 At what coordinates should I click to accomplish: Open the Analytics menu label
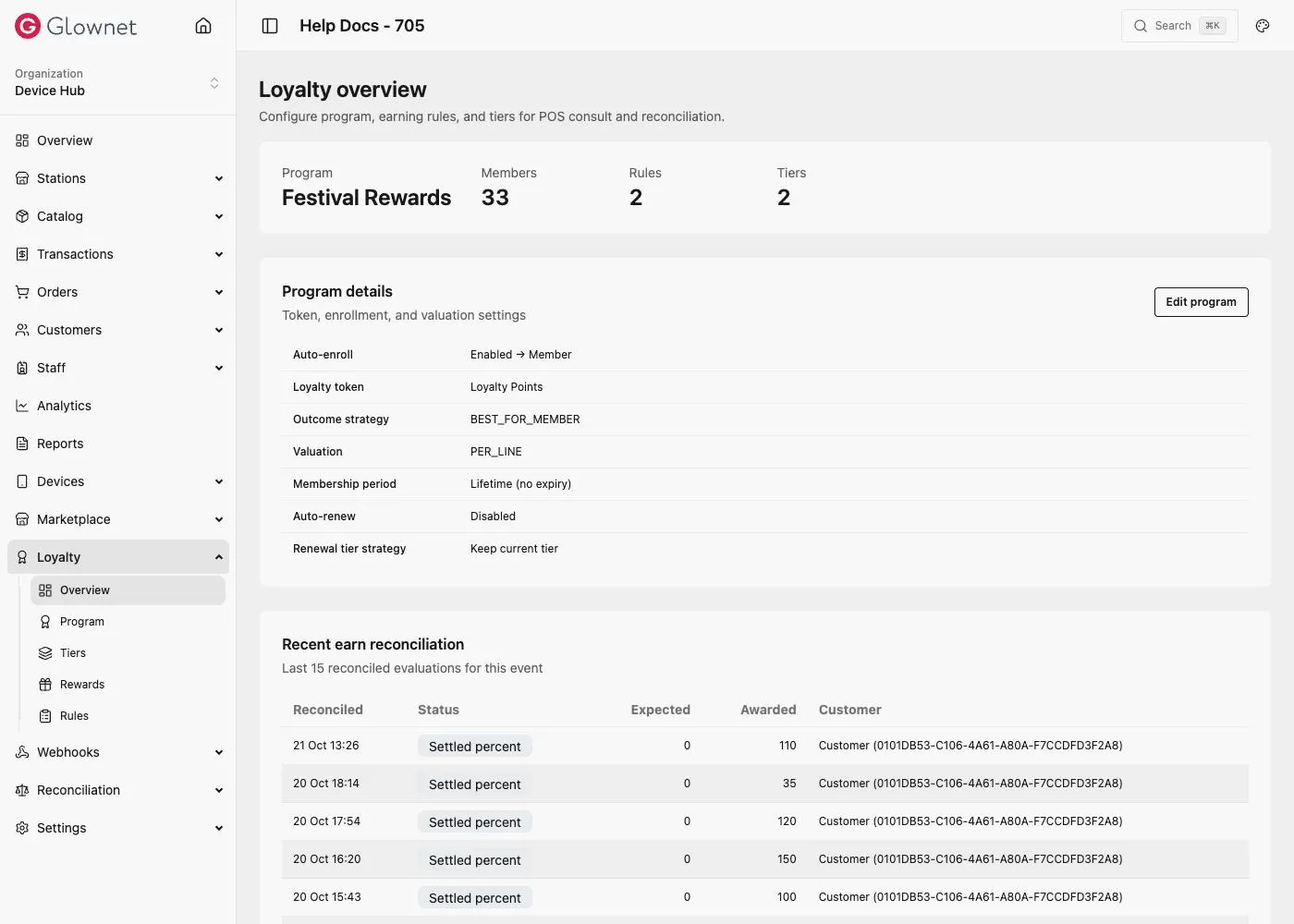(64, 406)
